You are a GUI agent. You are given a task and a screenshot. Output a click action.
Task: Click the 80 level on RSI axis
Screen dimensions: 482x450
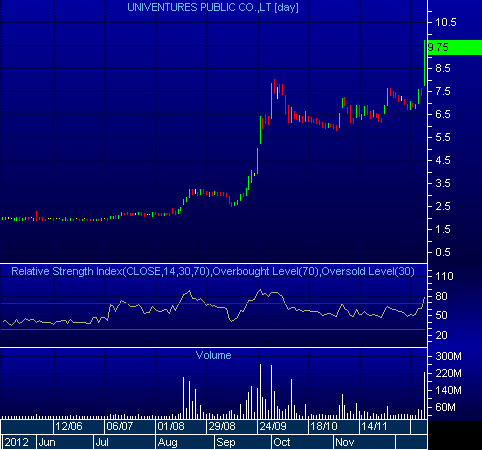441,296
